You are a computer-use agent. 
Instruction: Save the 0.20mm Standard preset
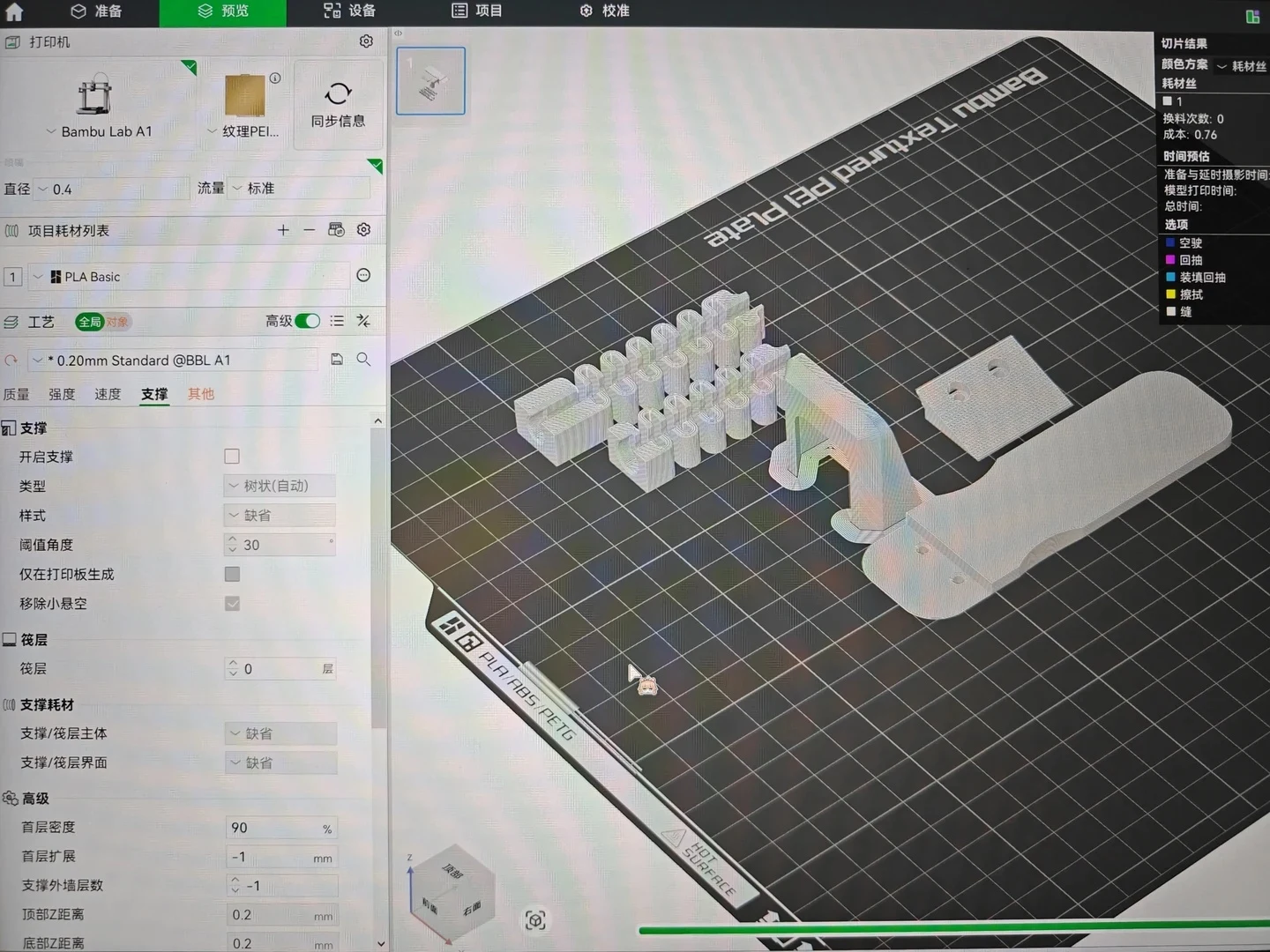click(x=336, y=360)
